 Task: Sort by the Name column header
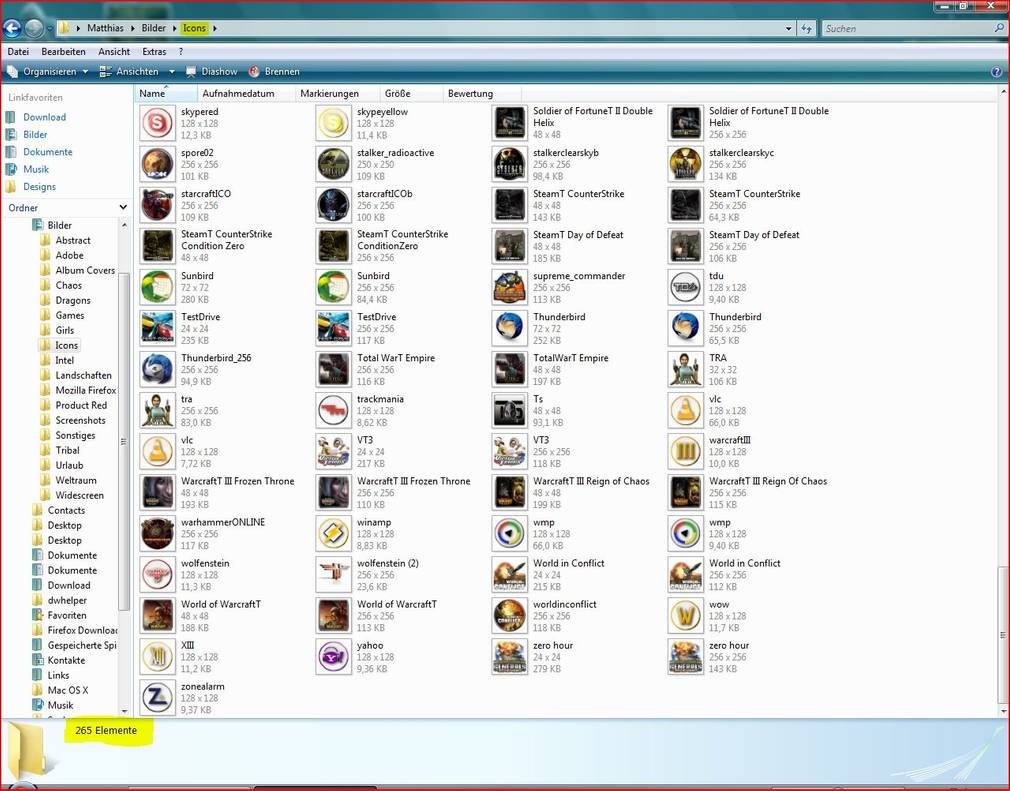pyautogui.click(x=166, y=93)
